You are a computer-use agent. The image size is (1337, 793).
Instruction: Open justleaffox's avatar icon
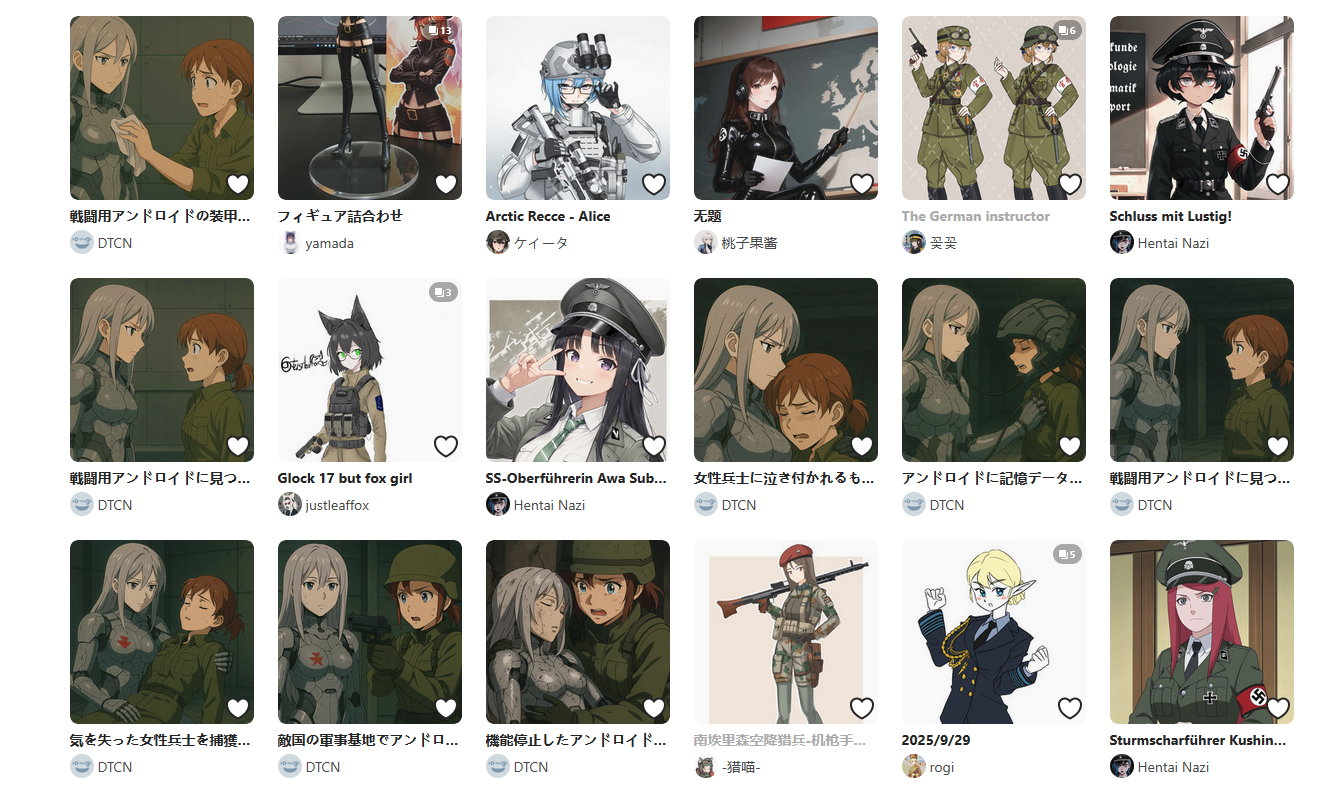(290, 504)
